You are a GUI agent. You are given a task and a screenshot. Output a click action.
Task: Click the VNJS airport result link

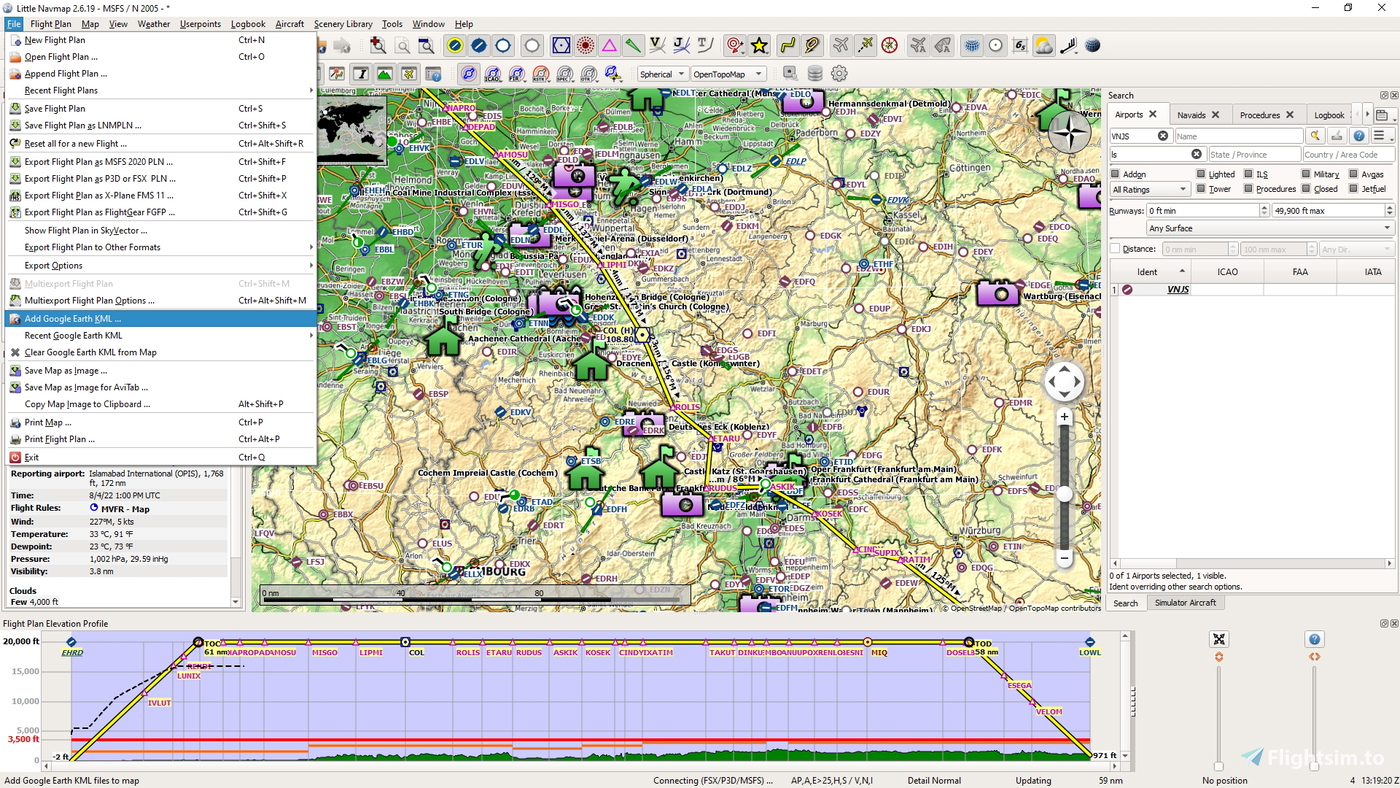coord(1177,290)
